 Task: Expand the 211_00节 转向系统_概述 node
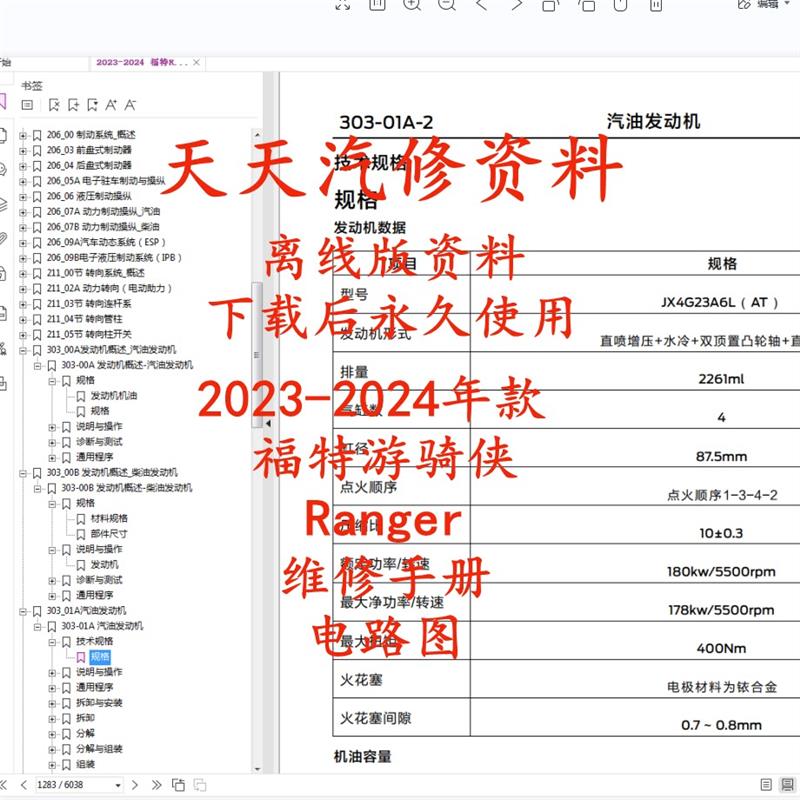pos(22,273)
